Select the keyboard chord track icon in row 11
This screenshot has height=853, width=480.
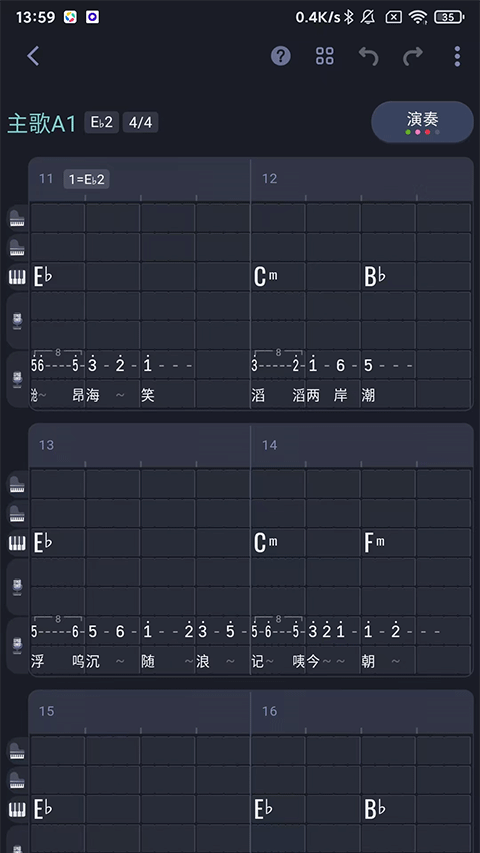17,277
